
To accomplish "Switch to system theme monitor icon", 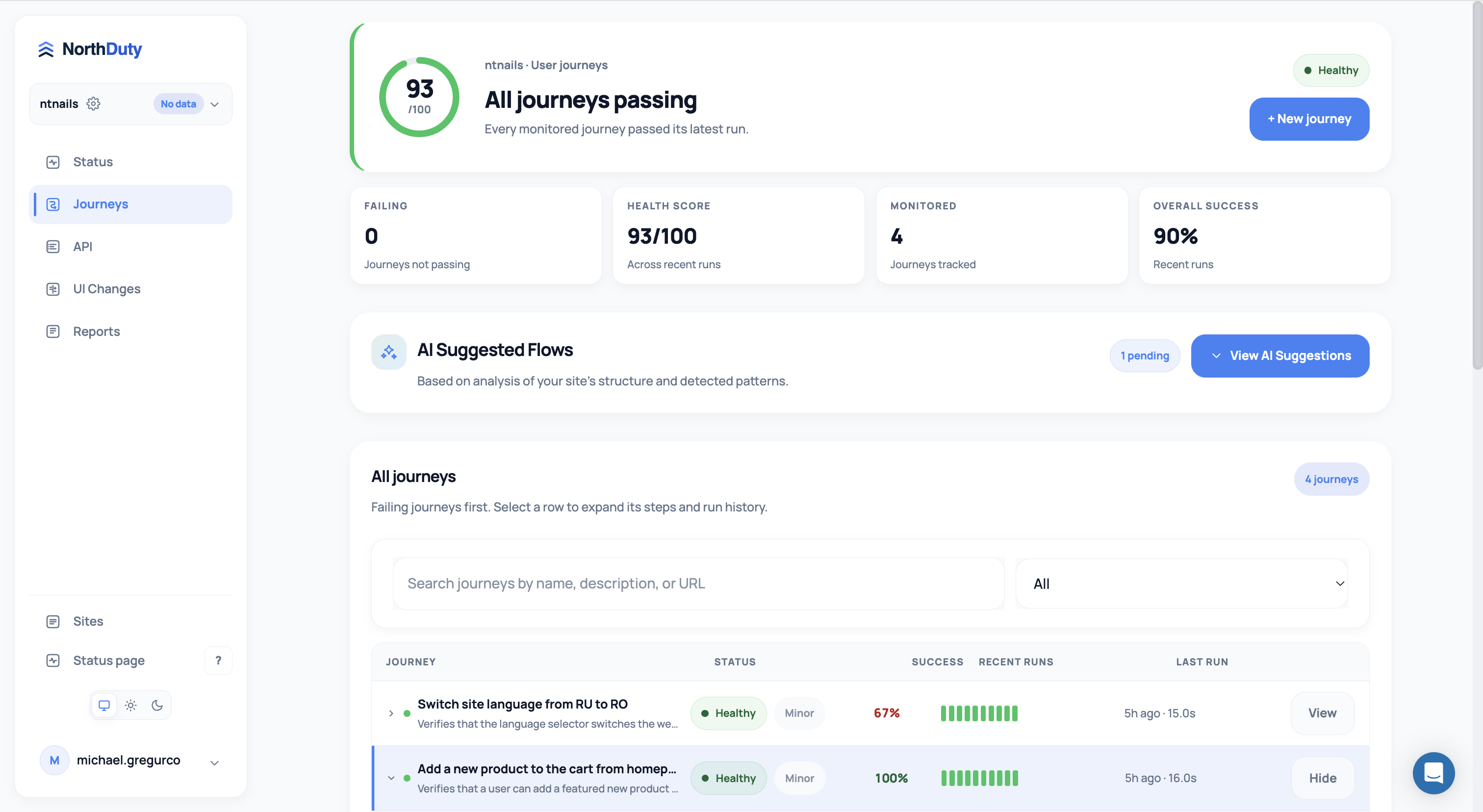I will coord(104,705).
